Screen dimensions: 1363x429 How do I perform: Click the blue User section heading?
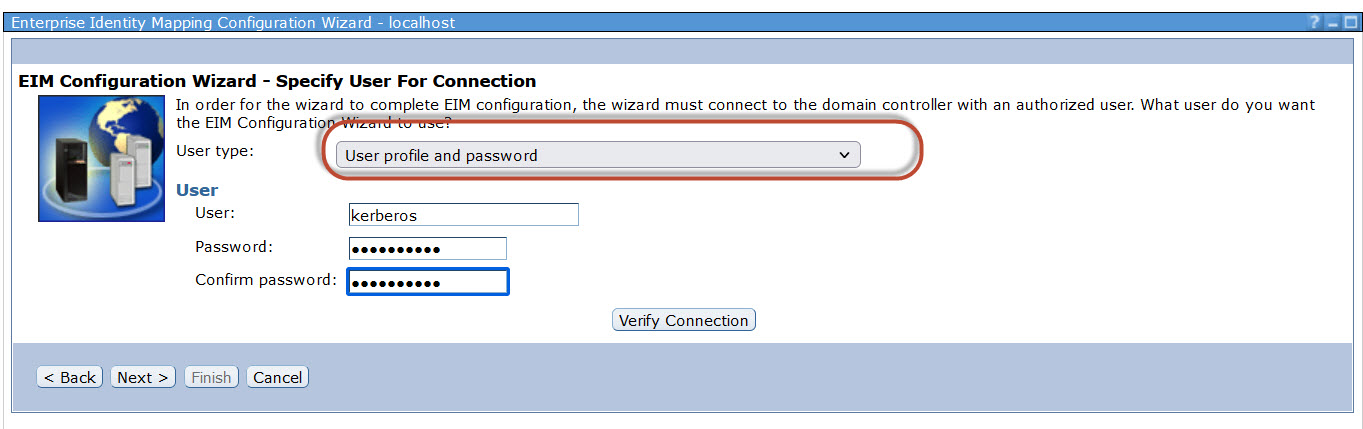[197, 190]
